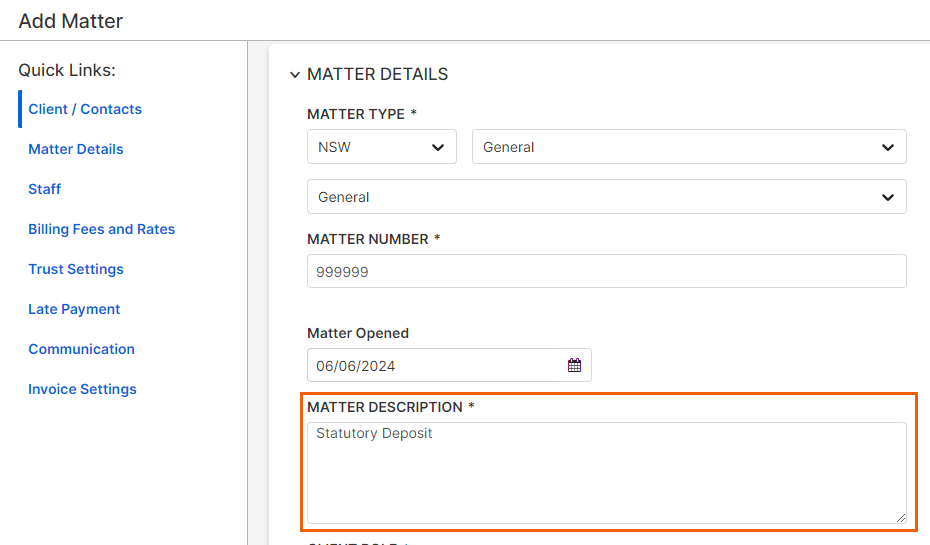Jump to the Invoice Settings quick link
Image resolution: width=930 pixels, height=545 pixels.
click(x=82, y=389)
